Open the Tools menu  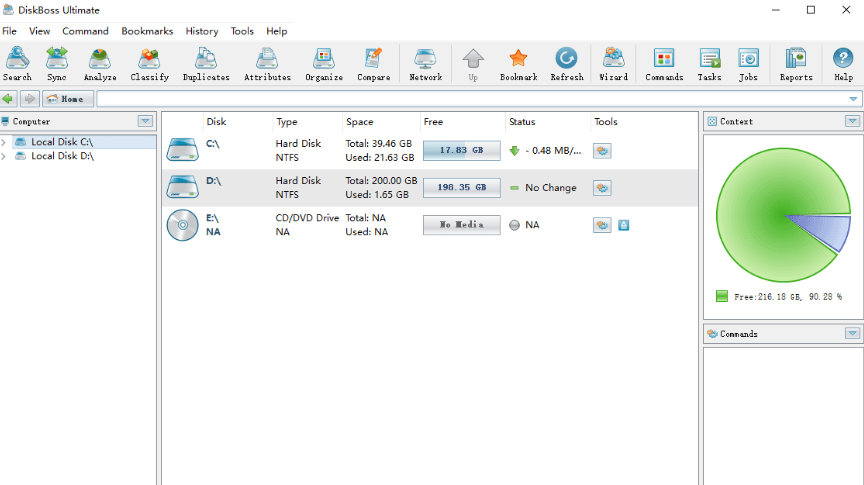pyautogui.click(x=242, y=31)
